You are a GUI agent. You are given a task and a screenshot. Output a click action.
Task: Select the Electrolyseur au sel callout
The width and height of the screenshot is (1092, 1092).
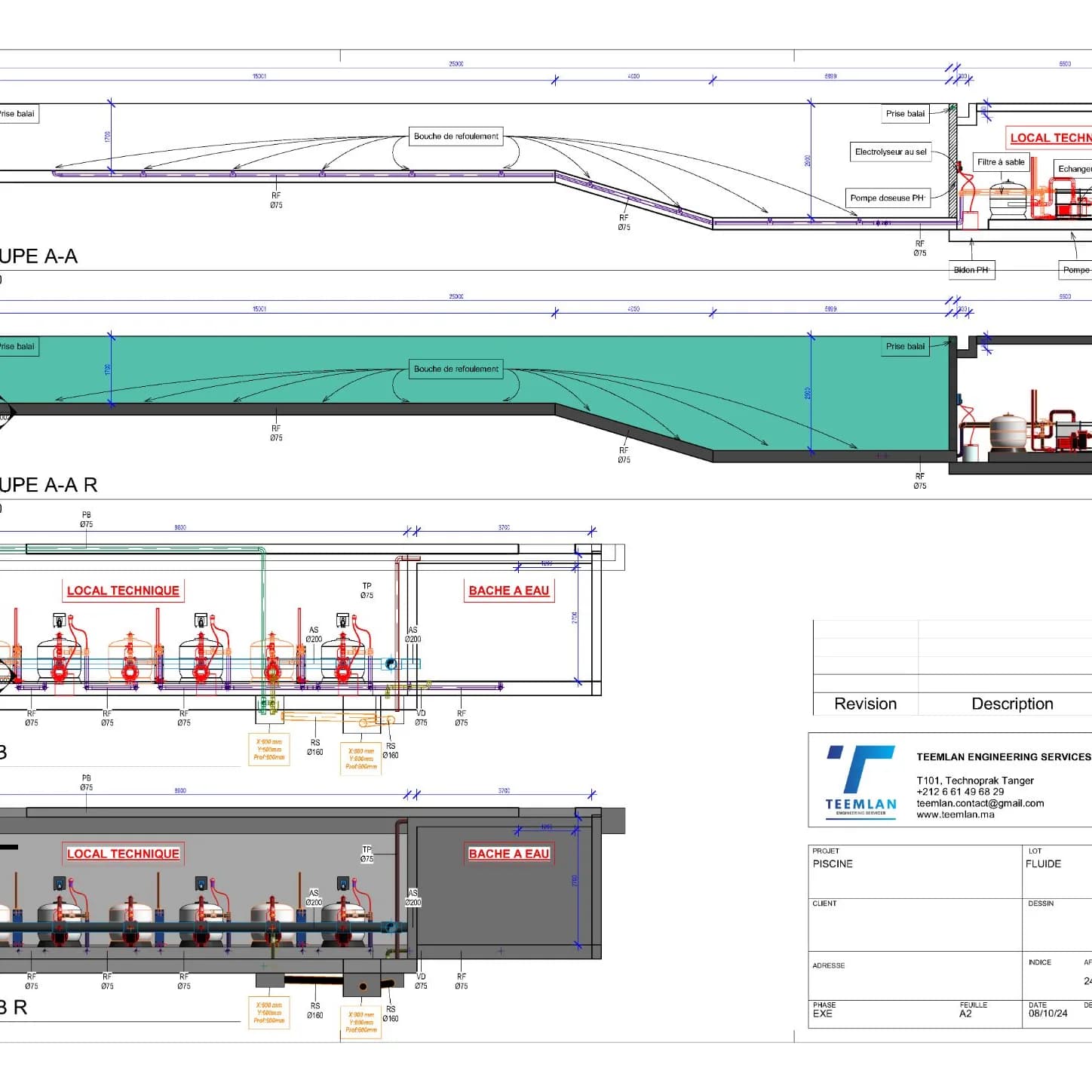891,152
